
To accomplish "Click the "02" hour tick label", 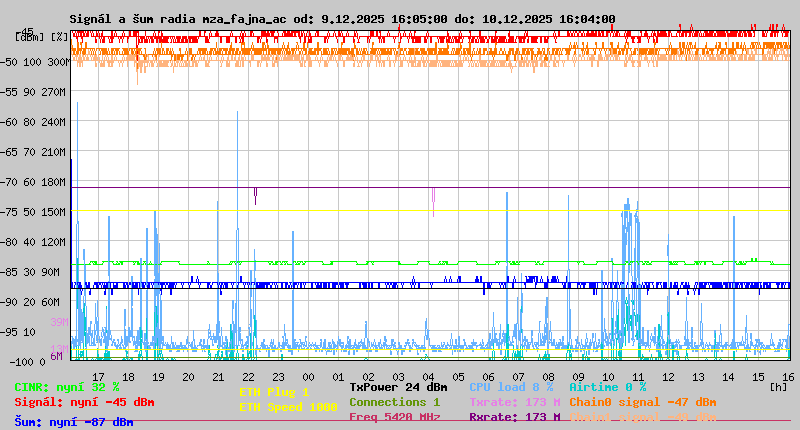I will pos(368,377).
